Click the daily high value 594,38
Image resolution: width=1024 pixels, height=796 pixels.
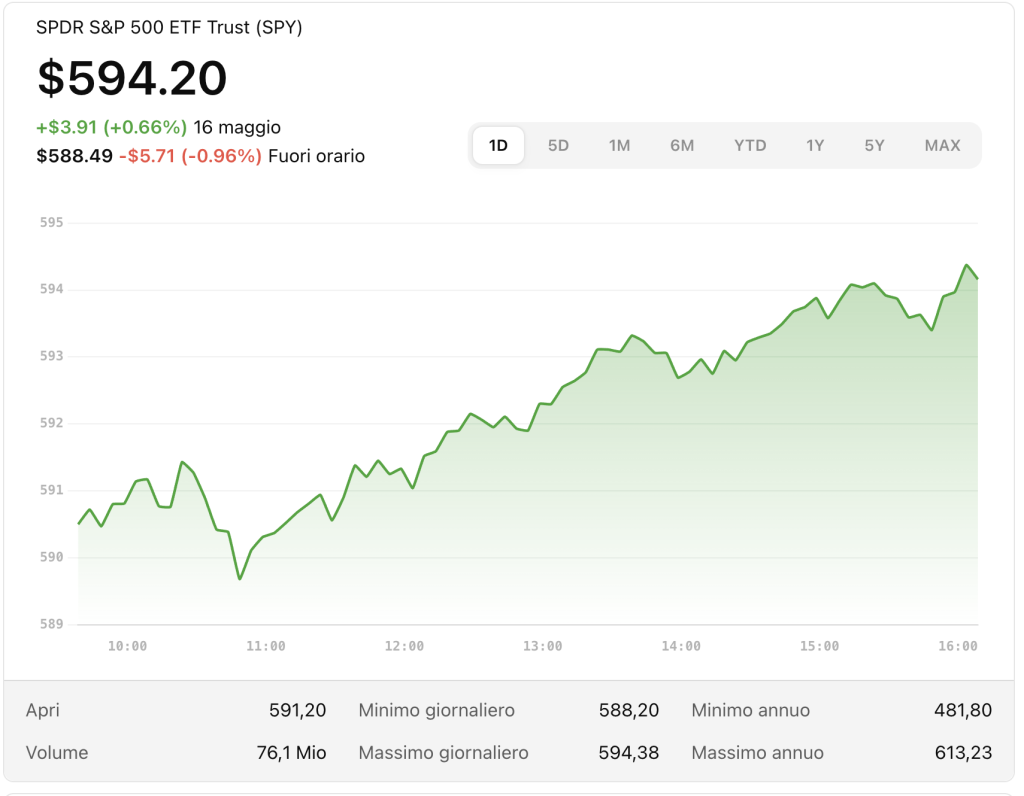click(x=629, y=753)
